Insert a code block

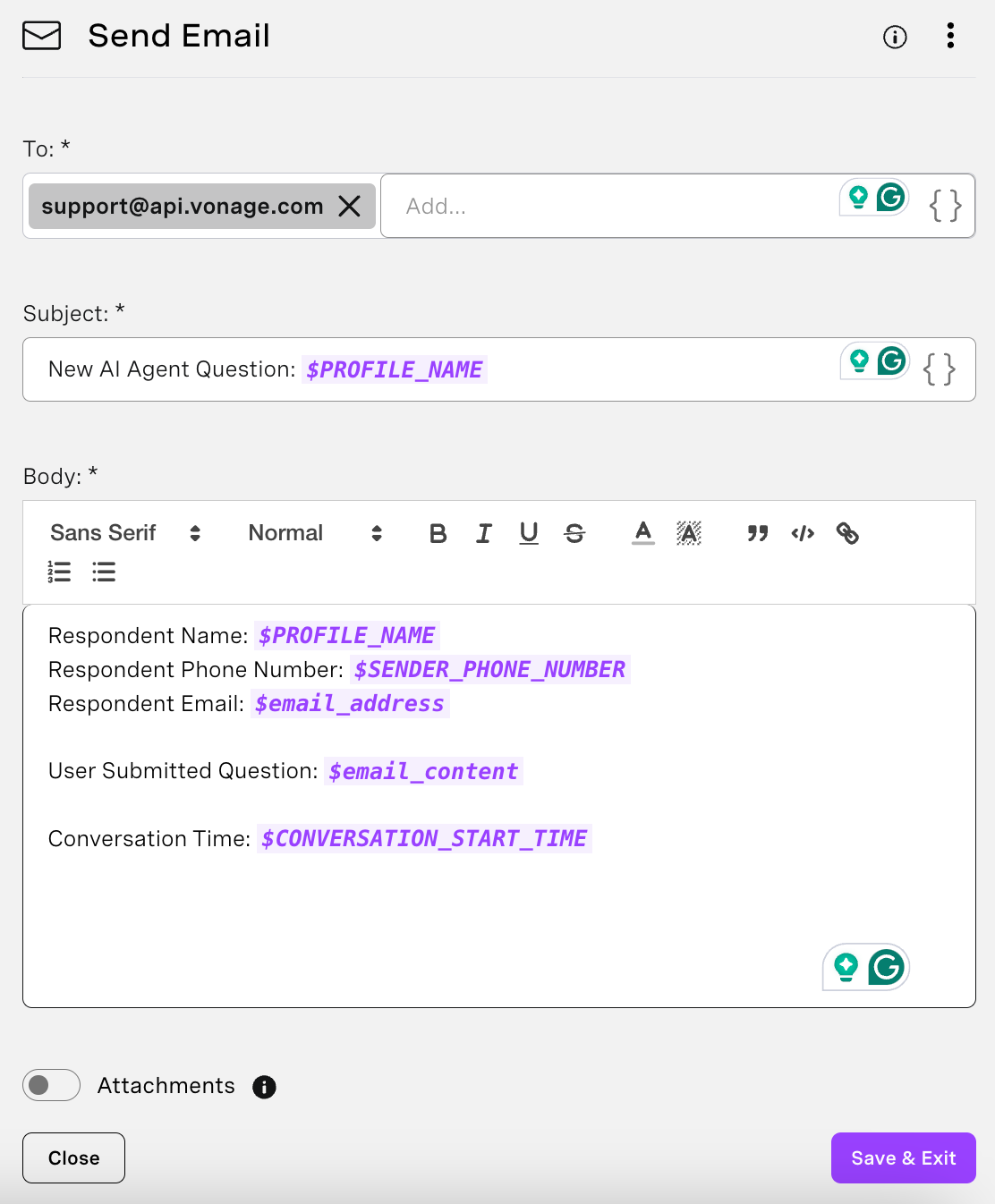coord(803,533)
